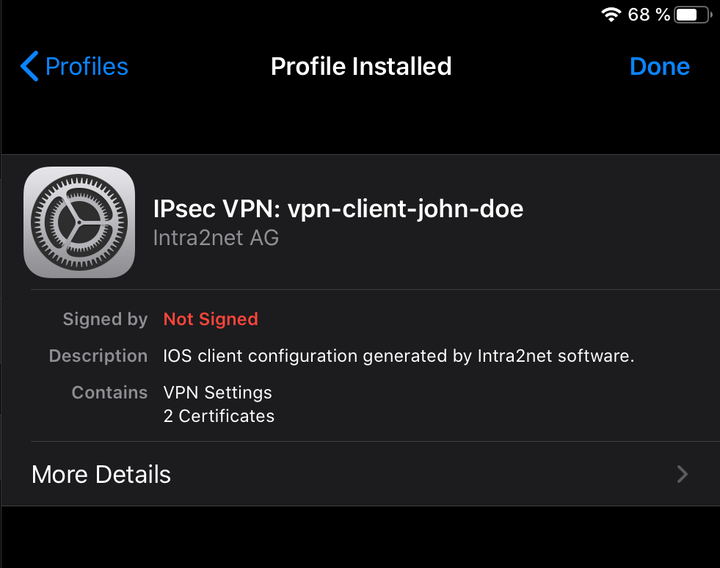Click the Settings gear profile icon

pos(79,222)
